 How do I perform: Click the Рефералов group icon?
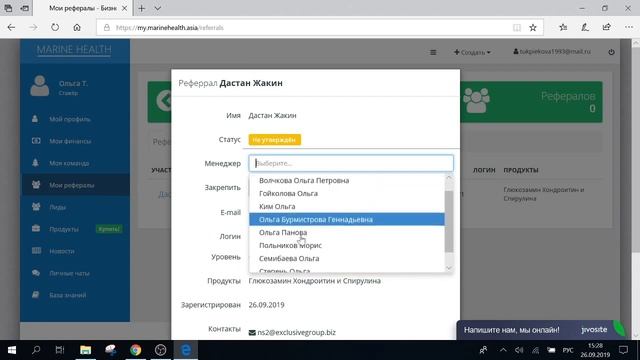(x=476, y=101)
